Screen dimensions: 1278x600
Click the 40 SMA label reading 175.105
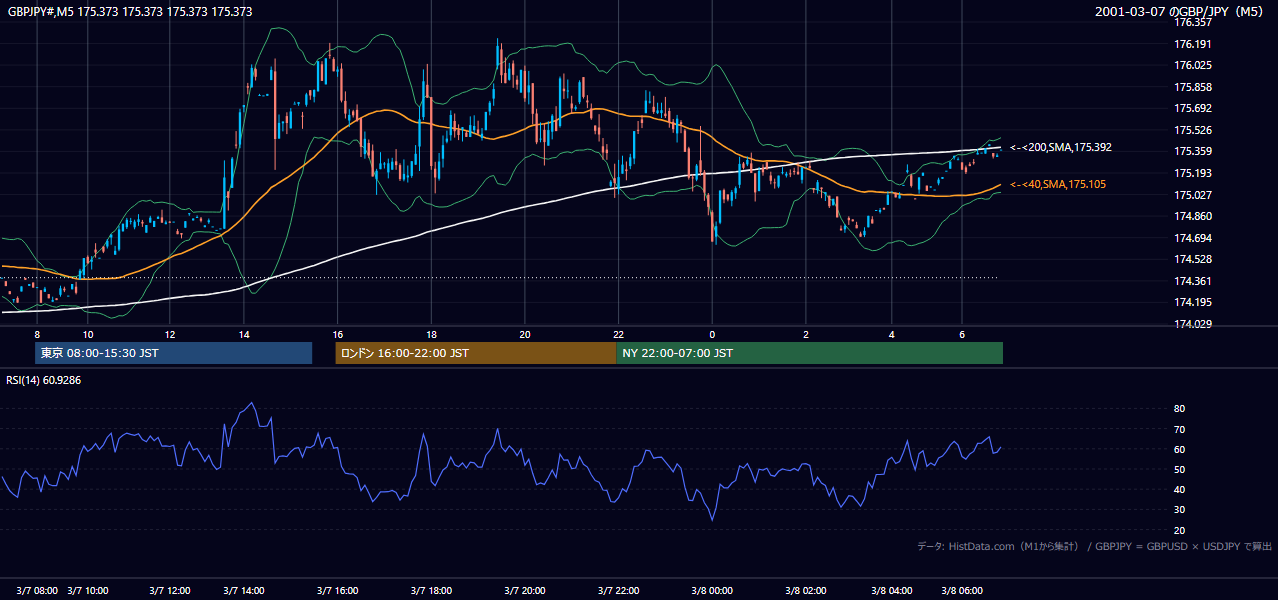coord(1058,184)
